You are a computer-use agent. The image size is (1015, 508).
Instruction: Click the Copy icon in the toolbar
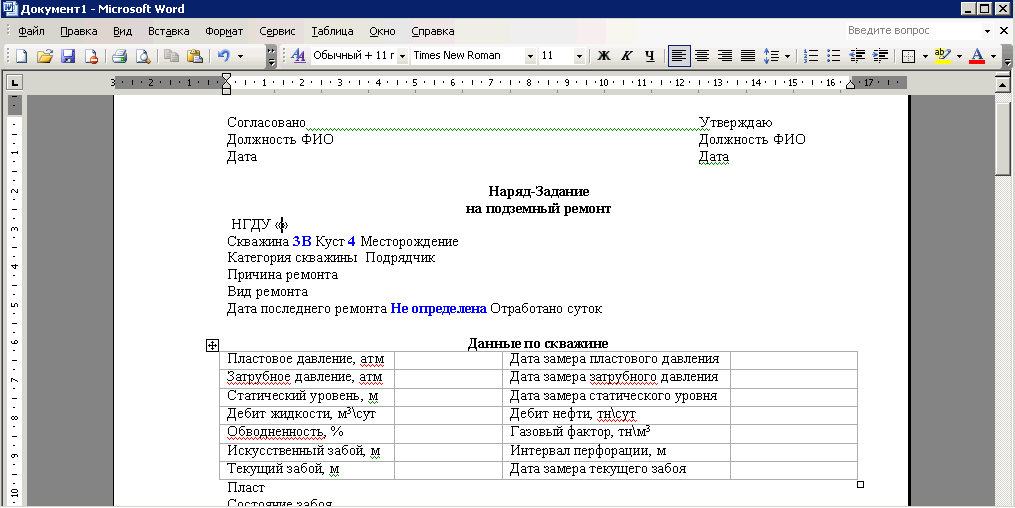pos(171,56)
